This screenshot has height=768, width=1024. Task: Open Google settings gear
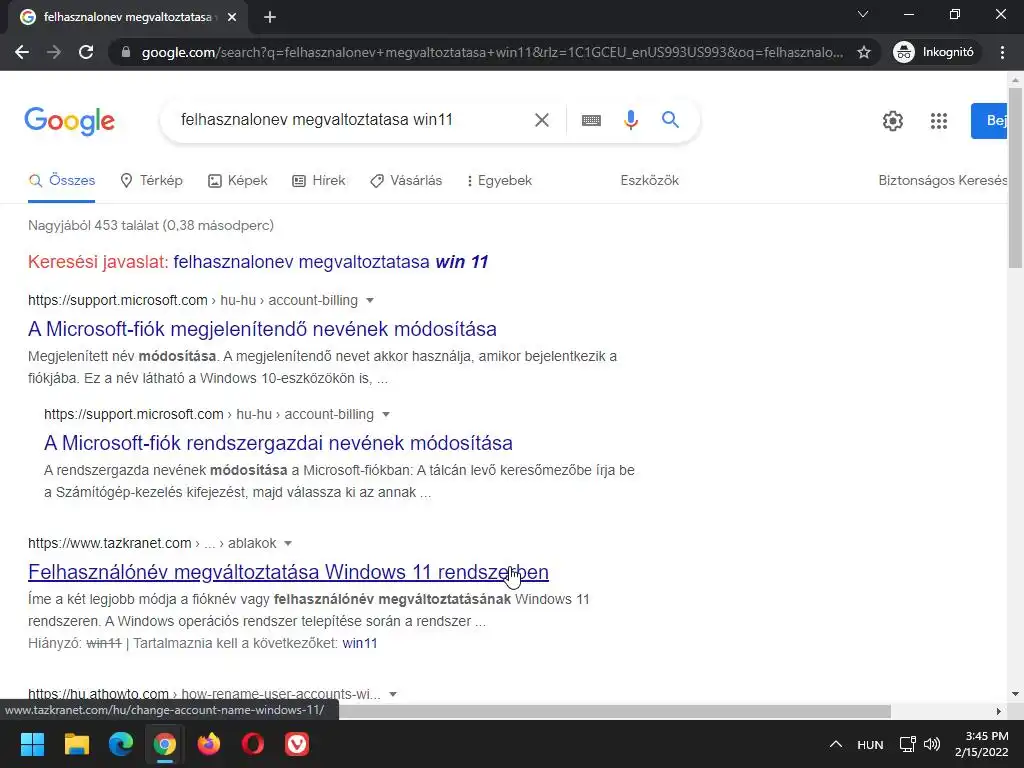pos(893,121)
